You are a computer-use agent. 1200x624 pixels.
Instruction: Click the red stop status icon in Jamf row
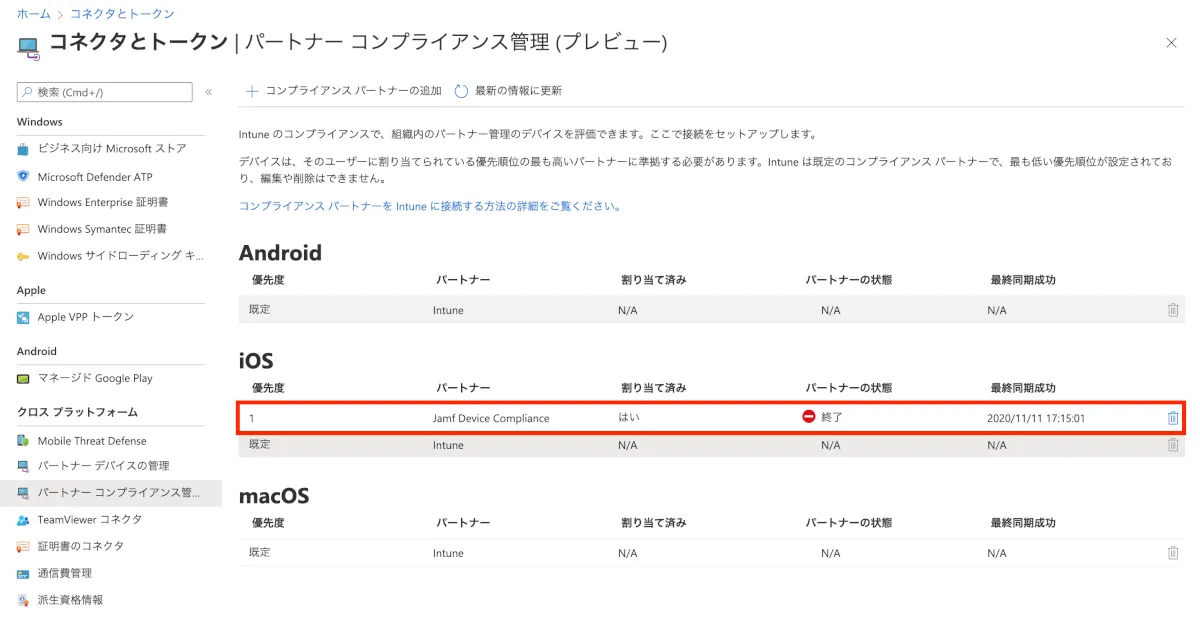[809, 417]
